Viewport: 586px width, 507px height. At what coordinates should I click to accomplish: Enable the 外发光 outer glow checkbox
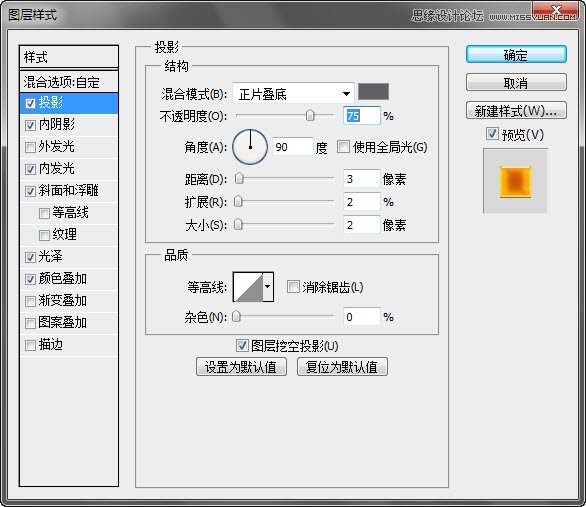(30, 147)
